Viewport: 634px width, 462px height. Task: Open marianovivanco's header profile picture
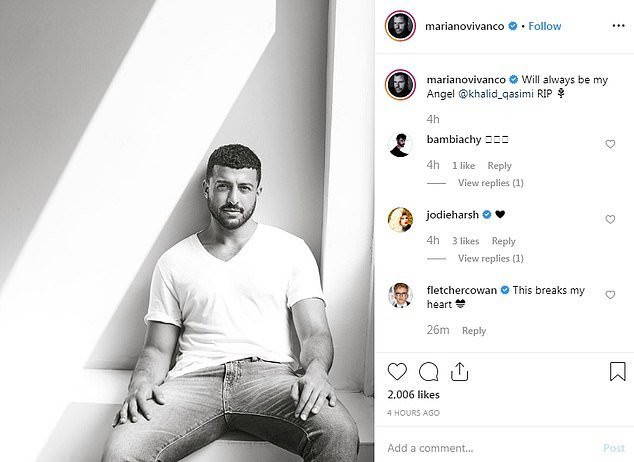400,26
